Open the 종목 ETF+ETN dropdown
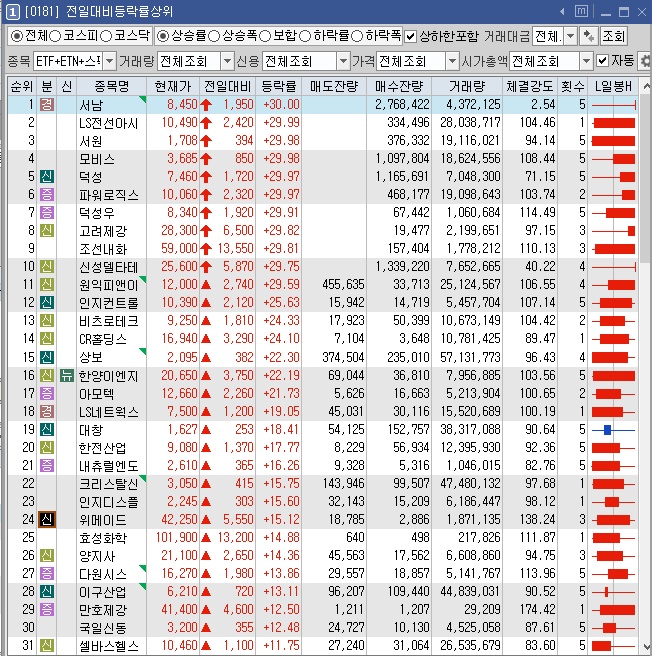 110,62
